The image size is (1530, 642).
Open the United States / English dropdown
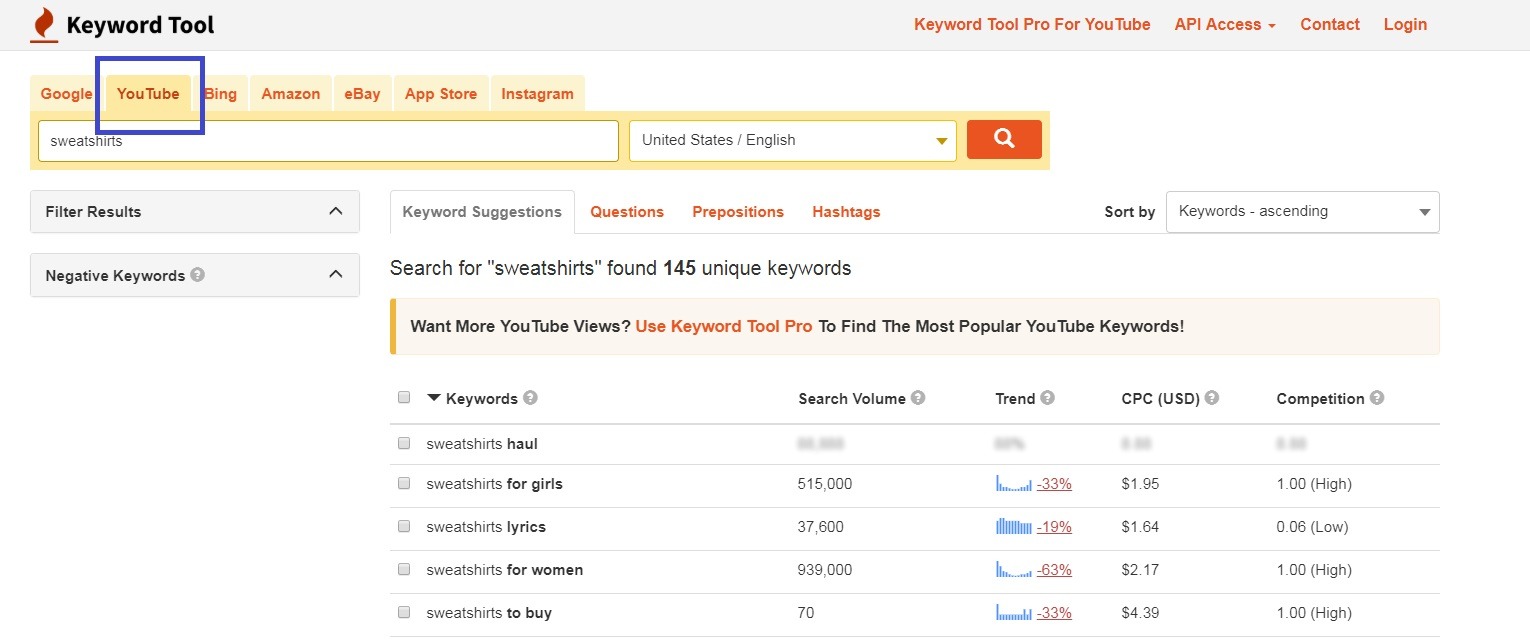793,141
